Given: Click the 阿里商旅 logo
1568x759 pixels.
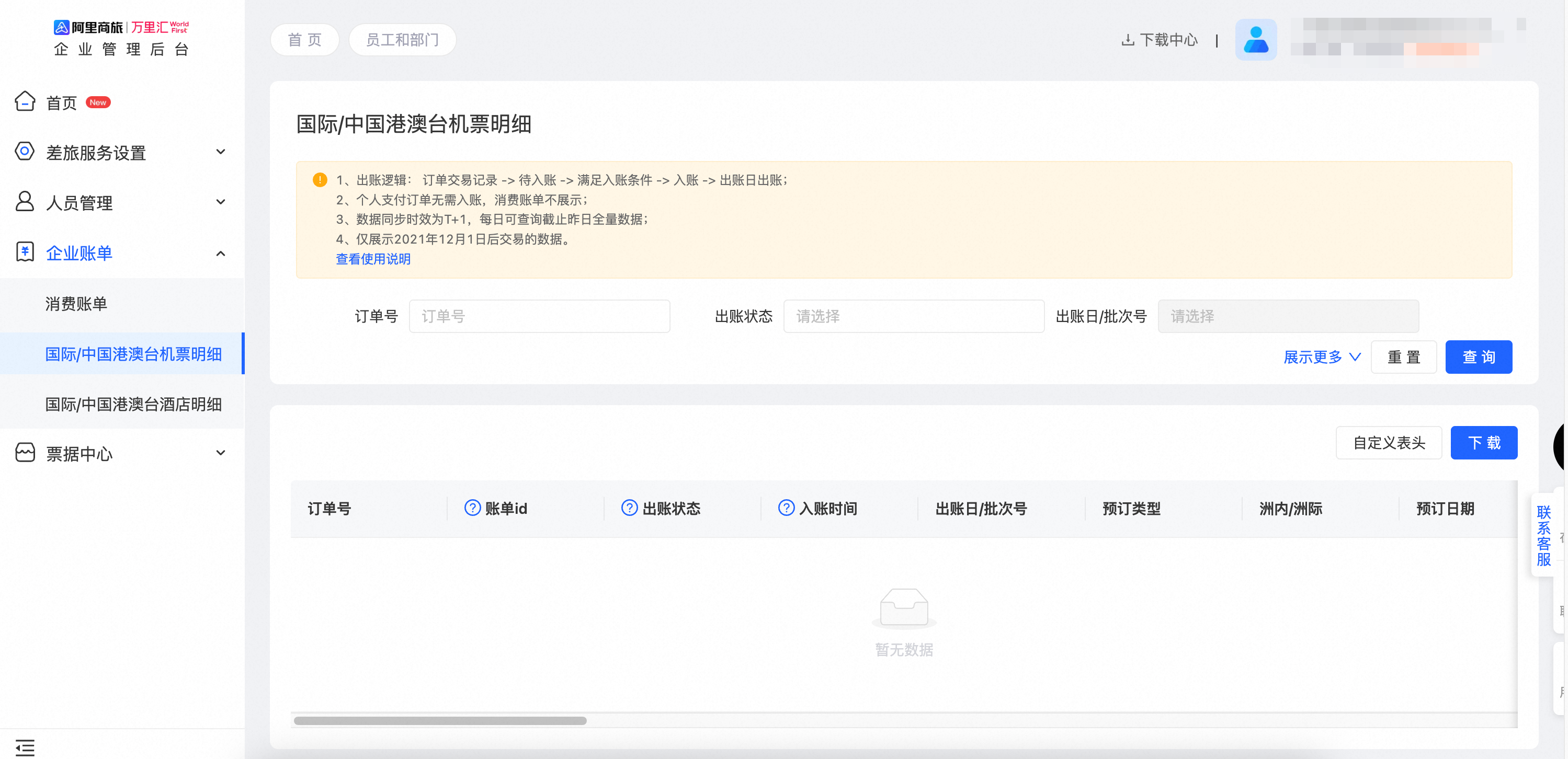Looking at the screenshot, I should click(88, 27).
